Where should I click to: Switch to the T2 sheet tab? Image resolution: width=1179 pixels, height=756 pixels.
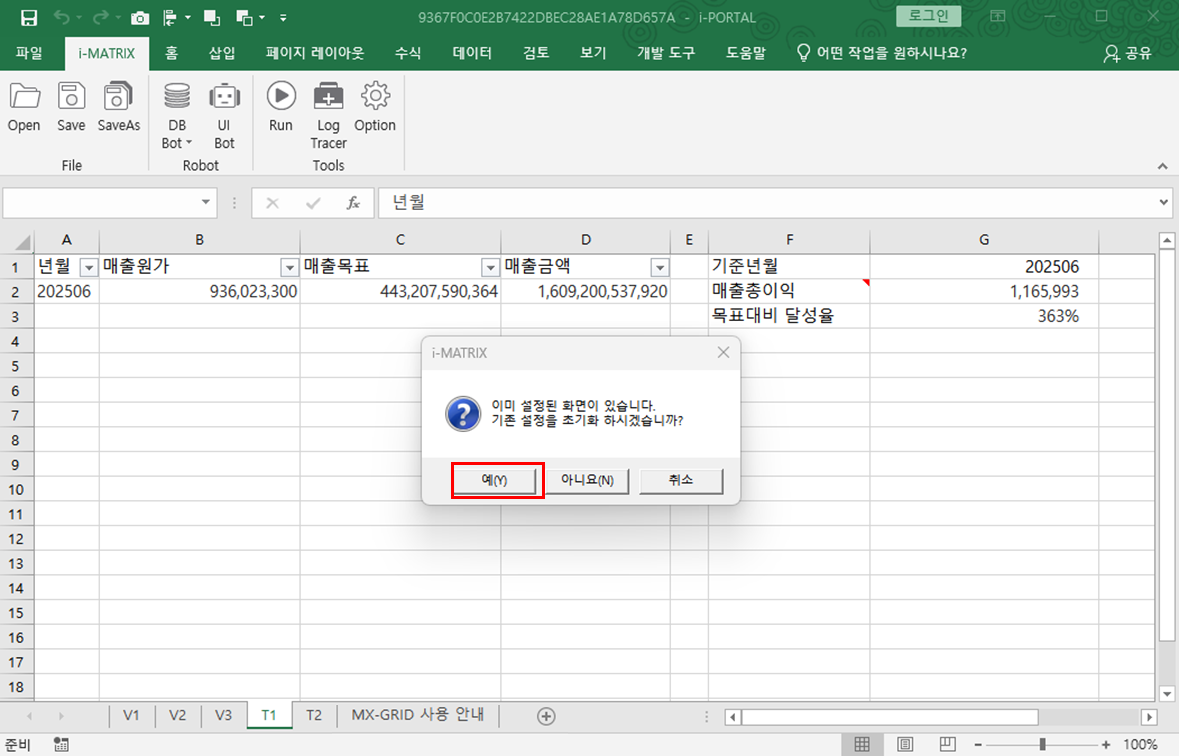pyautogui.click(x=314, y=715)
